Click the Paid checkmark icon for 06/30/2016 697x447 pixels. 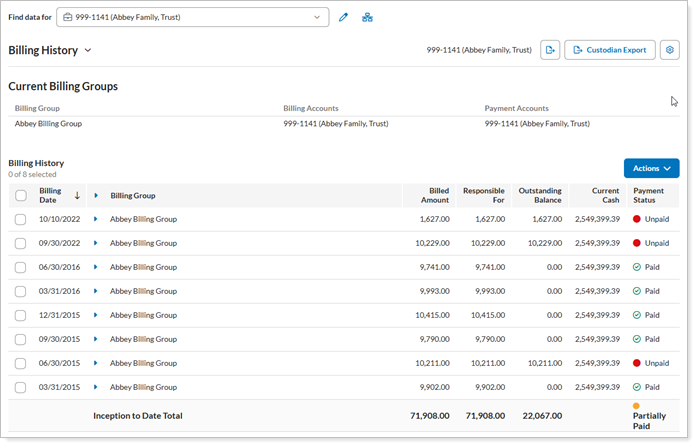[x=637, y=268]
